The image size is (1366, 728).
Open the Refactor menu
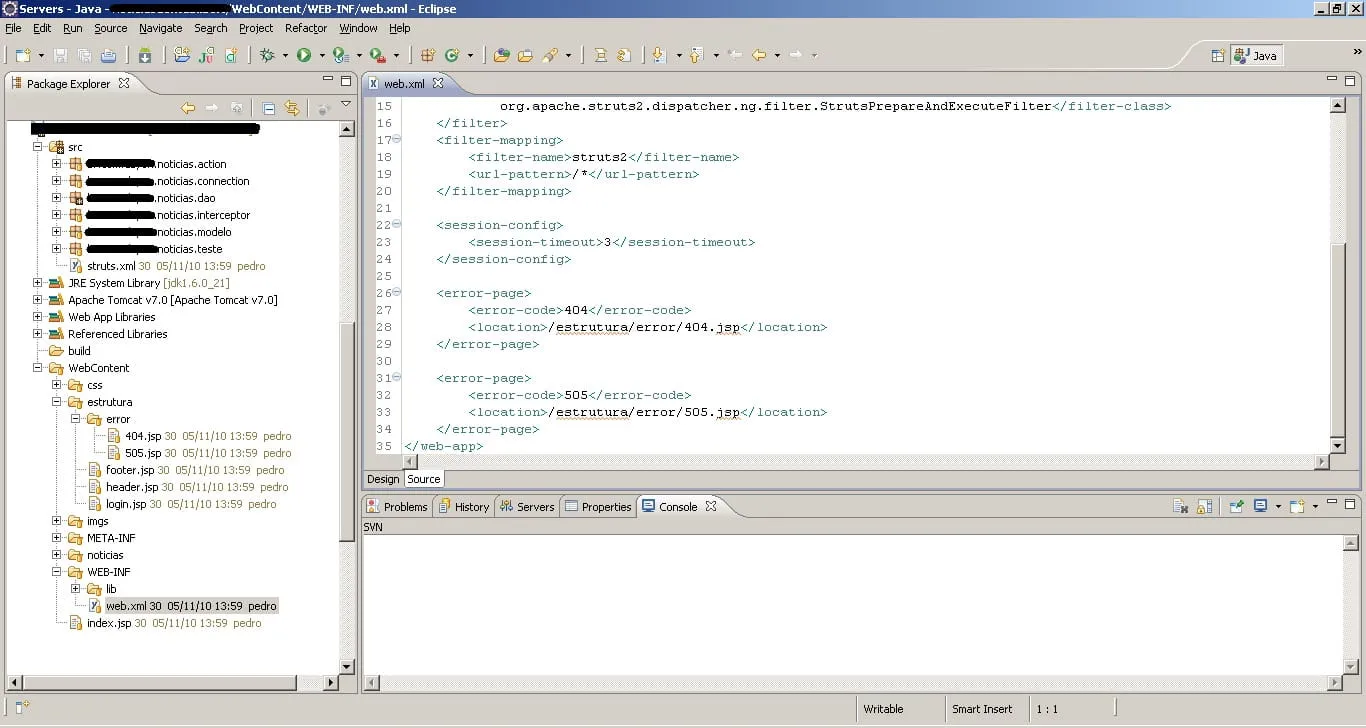305,28
